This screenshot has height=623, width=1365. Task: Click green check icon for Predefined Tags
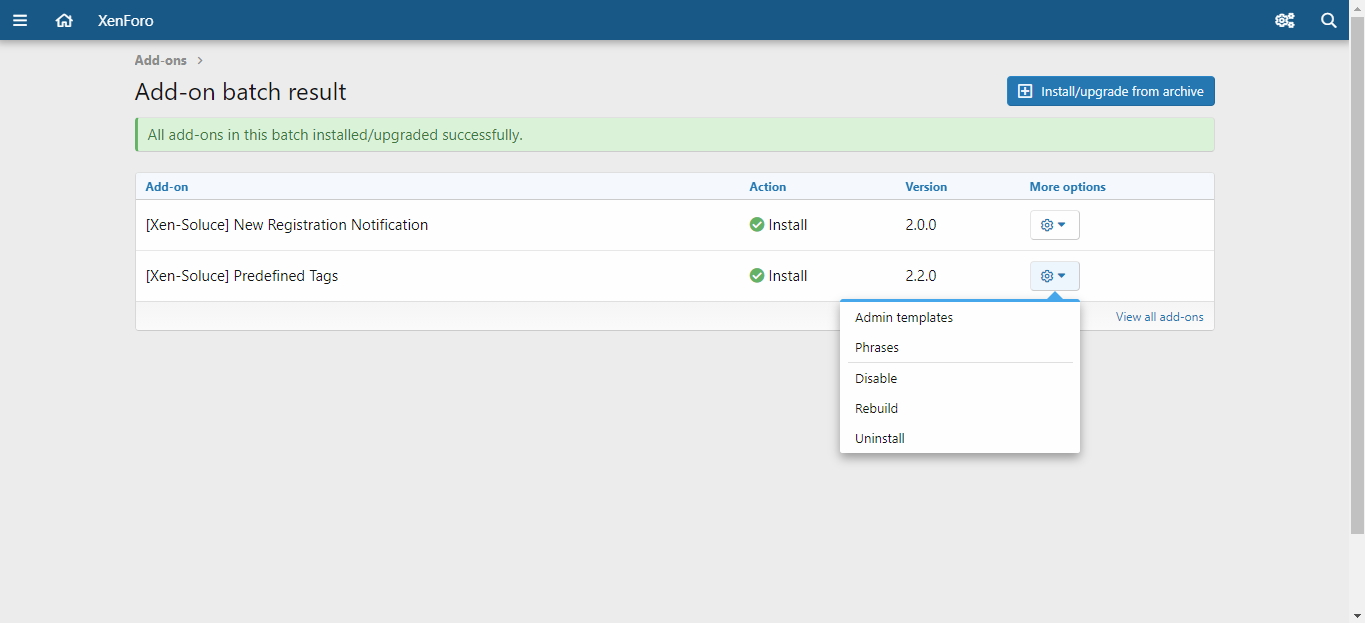click(x=757, y=276)
